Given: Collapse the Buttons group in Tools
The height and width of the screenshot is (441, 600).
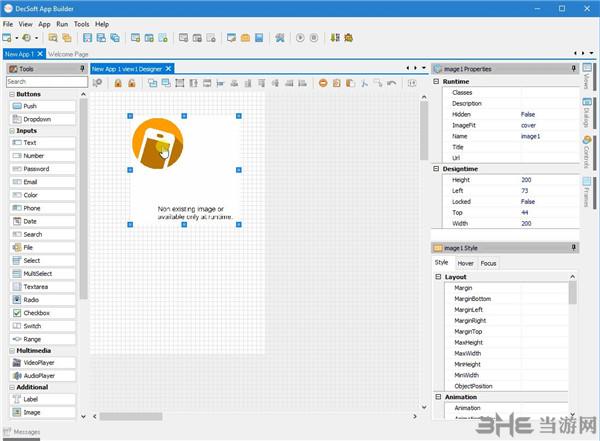Looking at the screenshot, I should (12, 94).
